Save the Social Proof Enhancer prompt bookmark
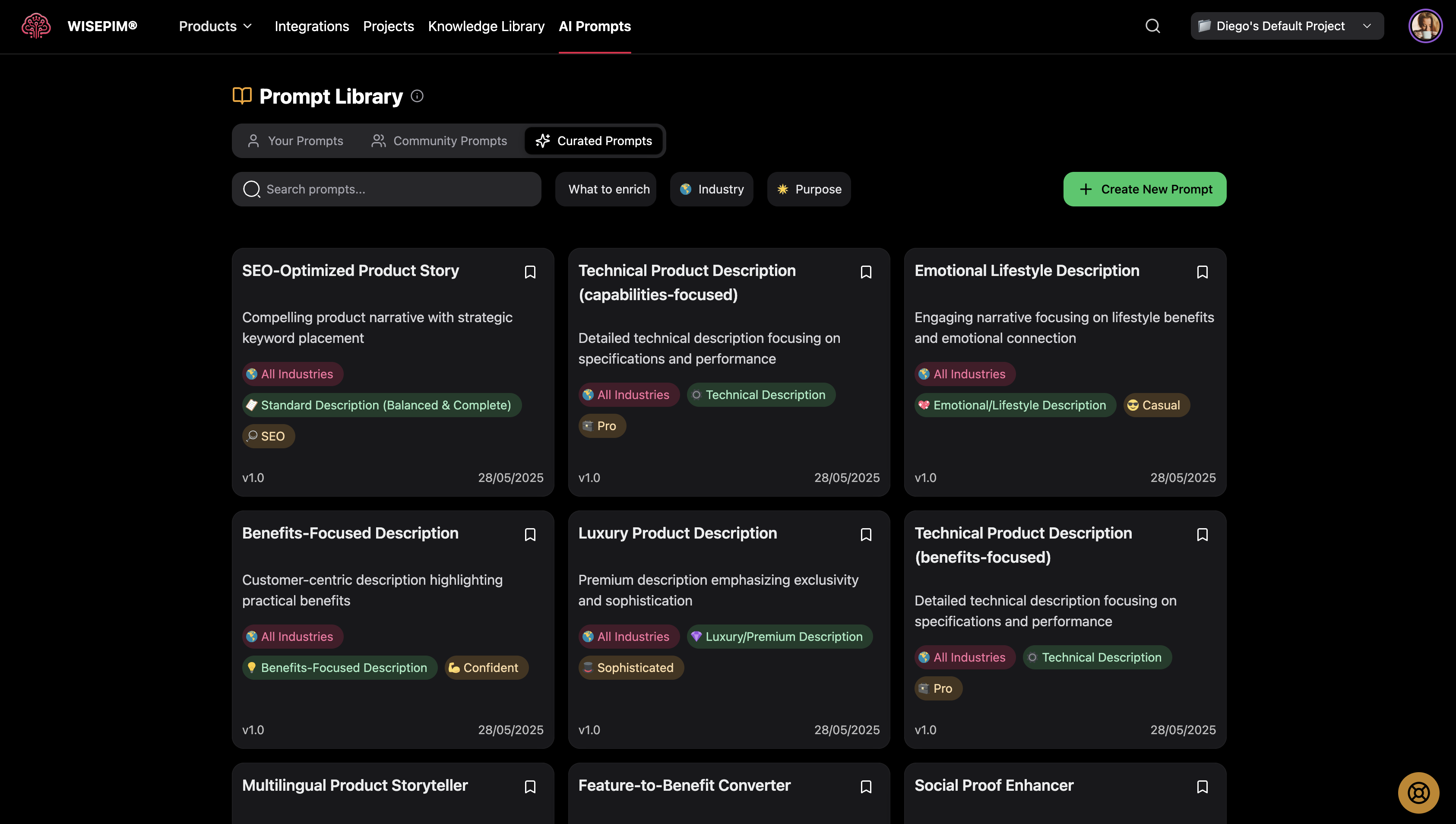1456x824 pixels. [1202, 787]
